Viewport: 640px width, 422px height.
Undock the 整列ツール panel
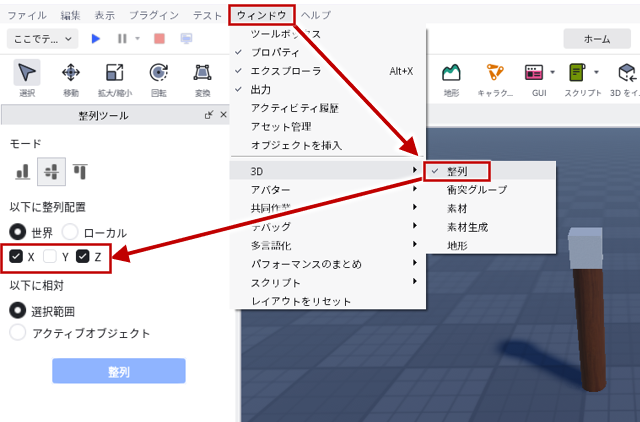pos(209,115)
